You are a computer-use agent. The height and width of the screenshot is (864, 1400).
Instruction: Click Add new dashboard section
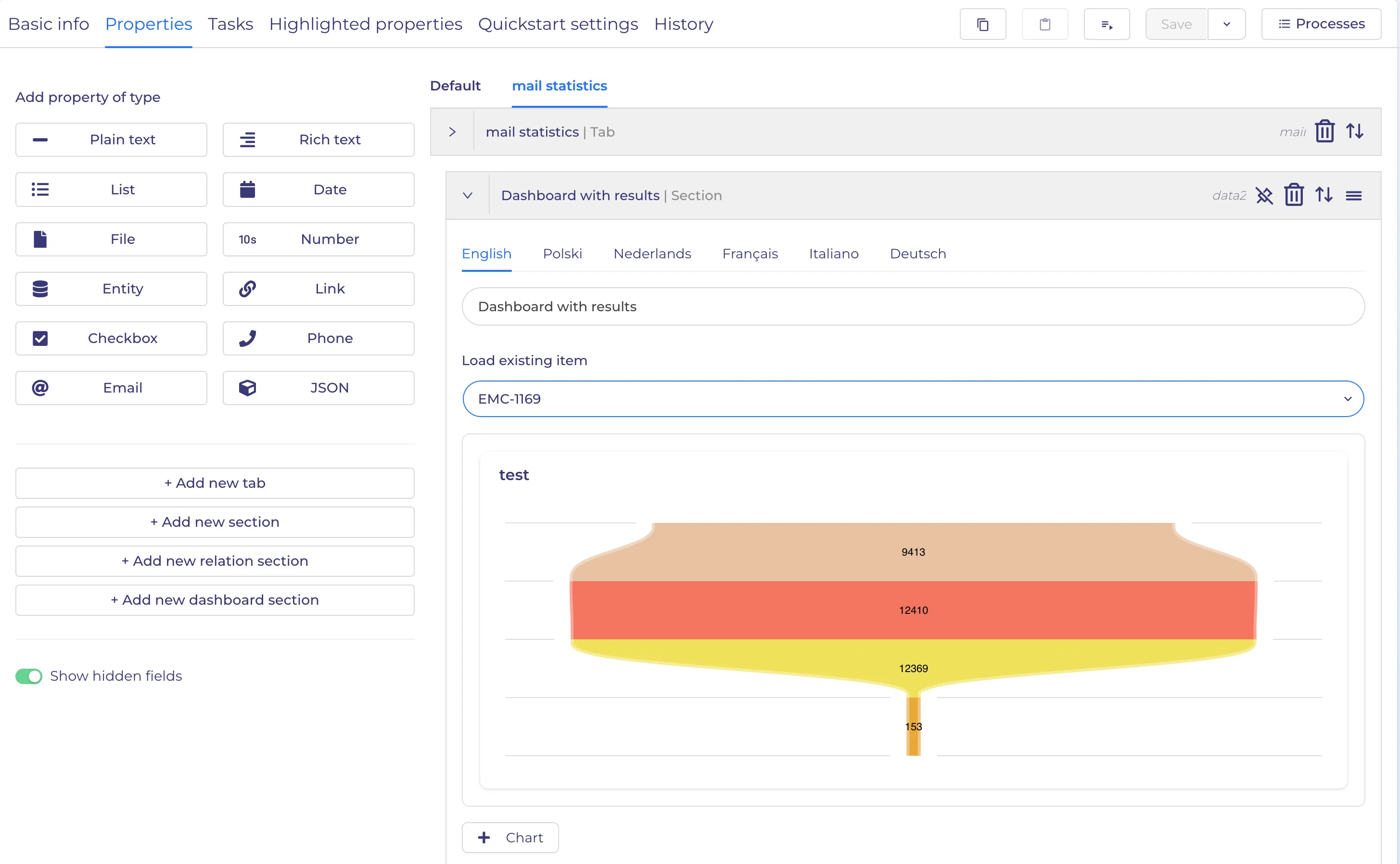[215, 600]
